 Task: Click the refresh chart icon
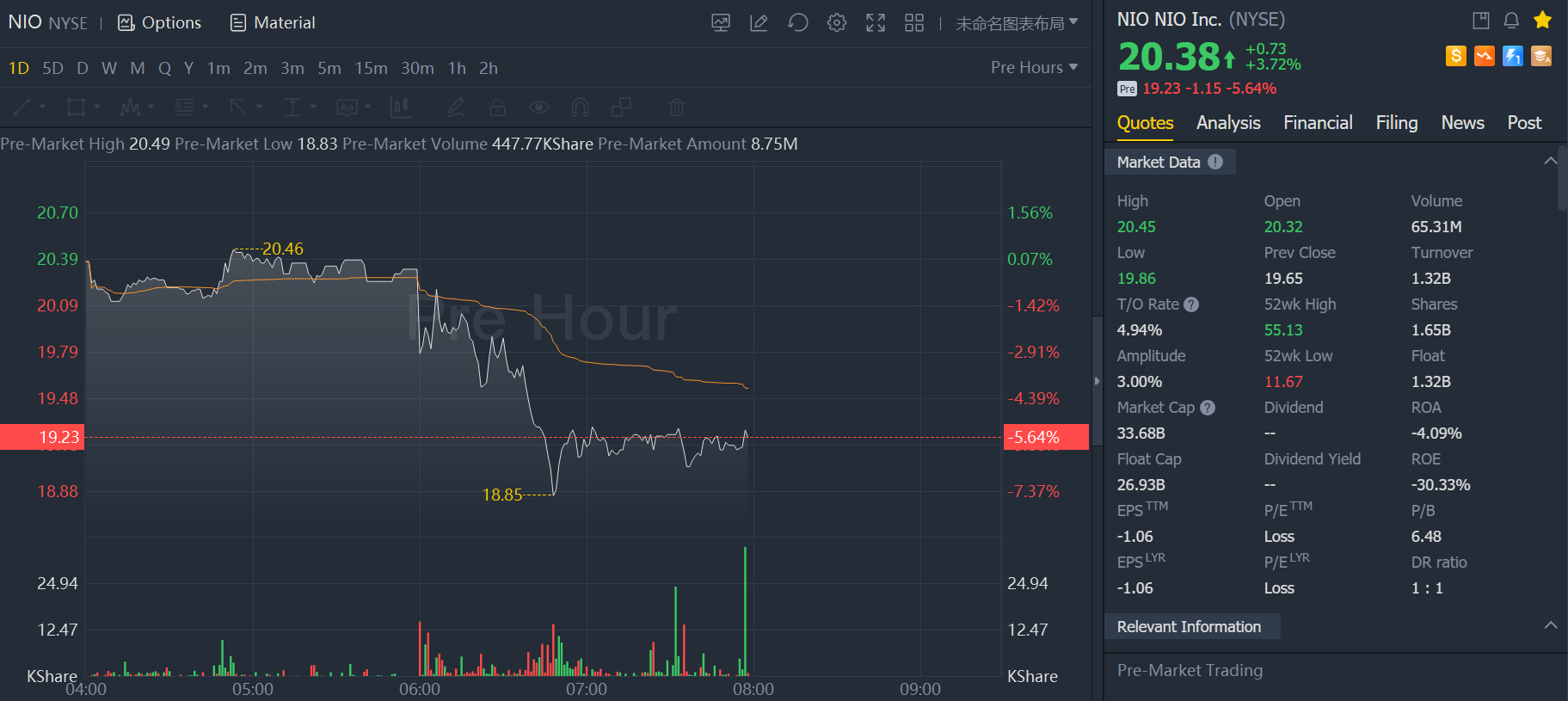798,23
